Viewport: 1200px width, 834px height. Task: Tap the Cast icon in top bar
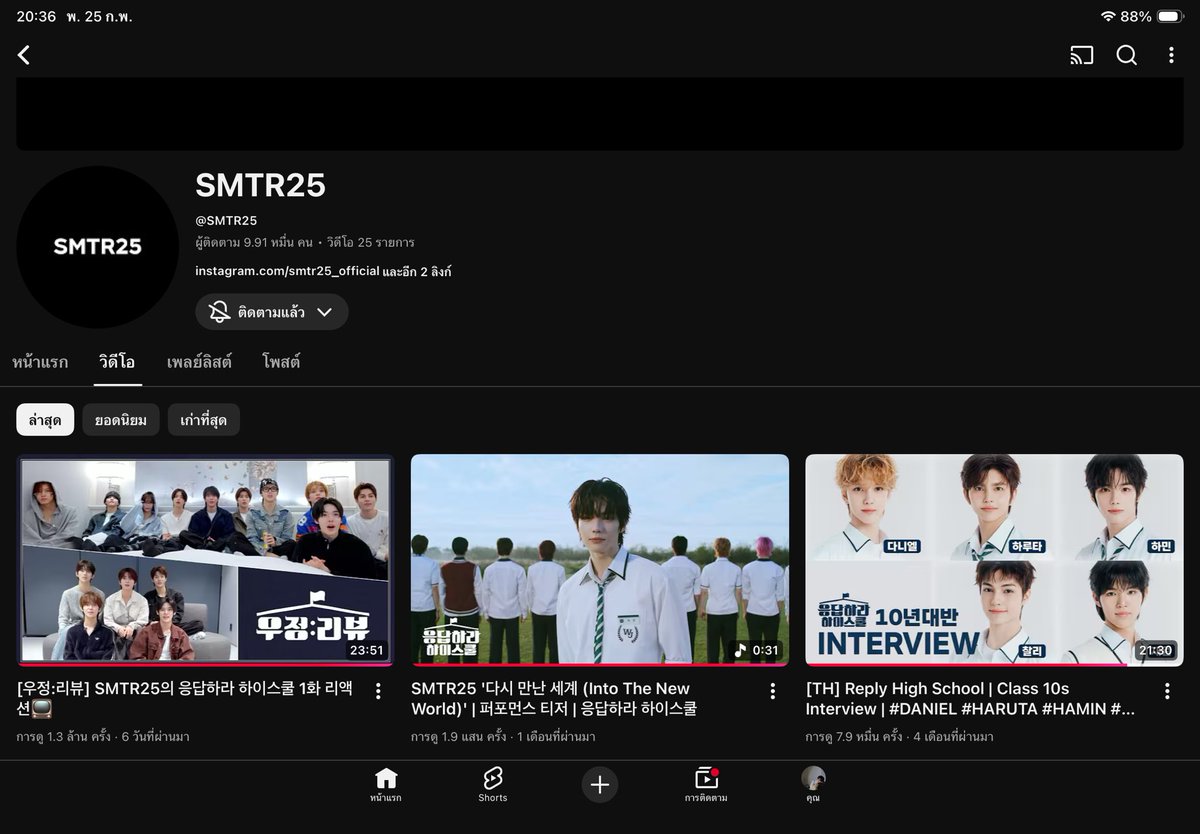coord(1081,57)
